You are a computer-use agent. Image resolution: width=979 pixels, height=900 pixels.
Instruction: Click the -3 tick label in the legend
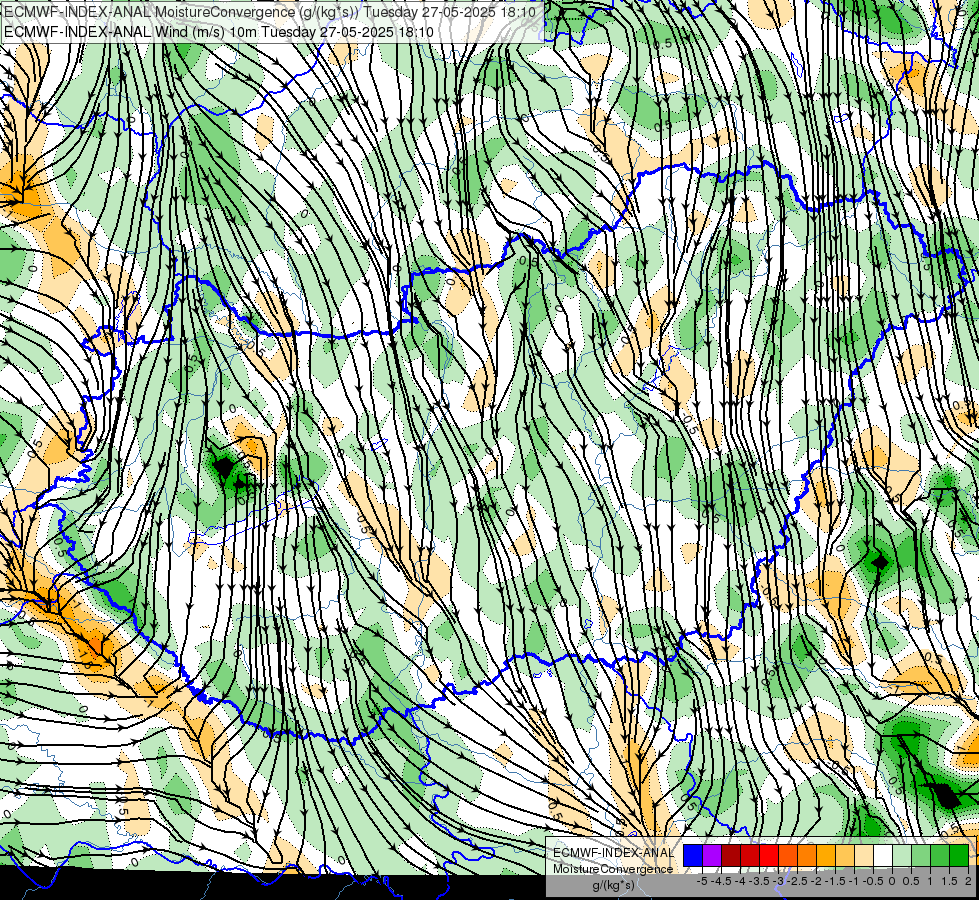coord(778,881)
